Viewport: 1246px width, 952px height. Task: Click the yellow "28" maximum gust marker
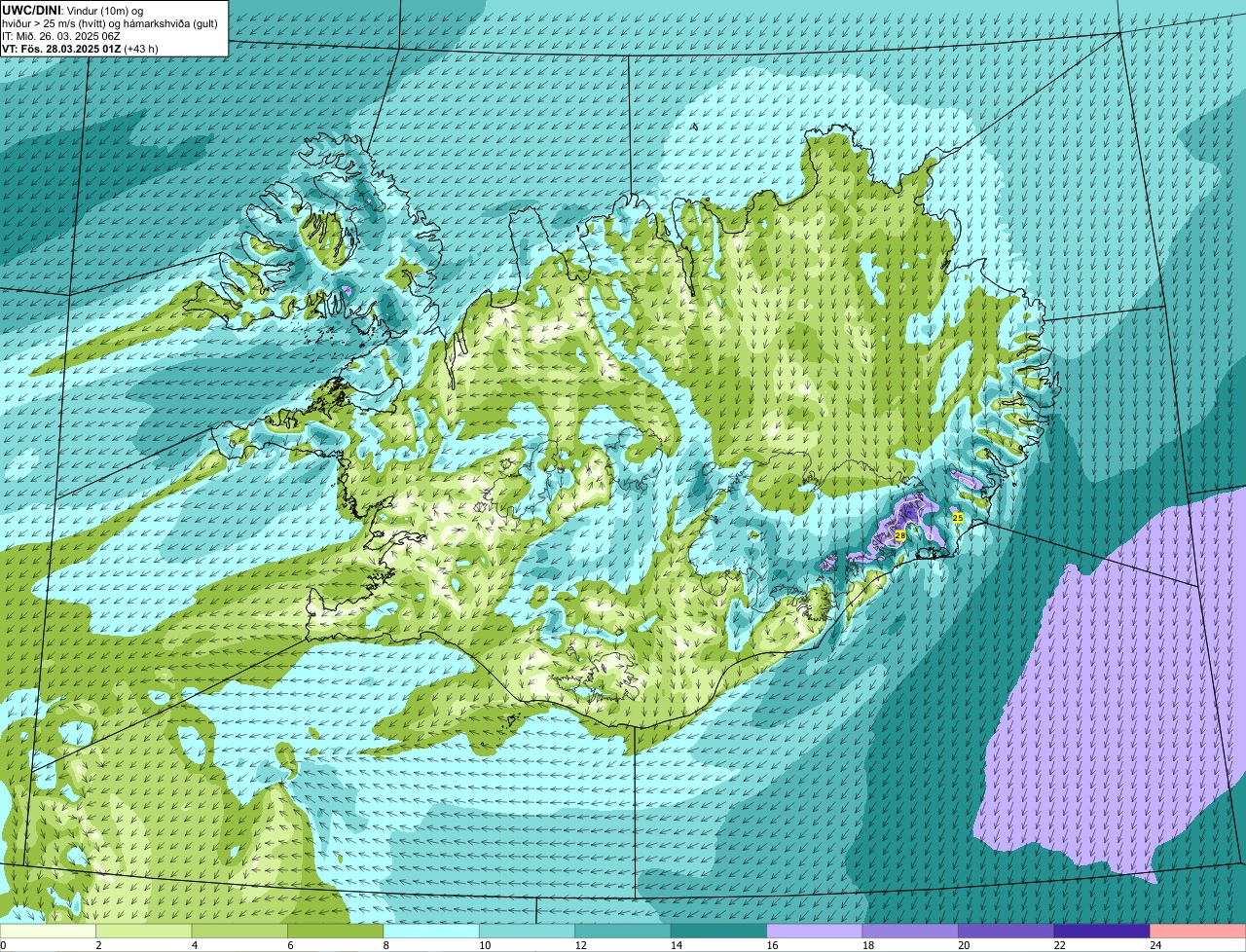pos(899,535)
